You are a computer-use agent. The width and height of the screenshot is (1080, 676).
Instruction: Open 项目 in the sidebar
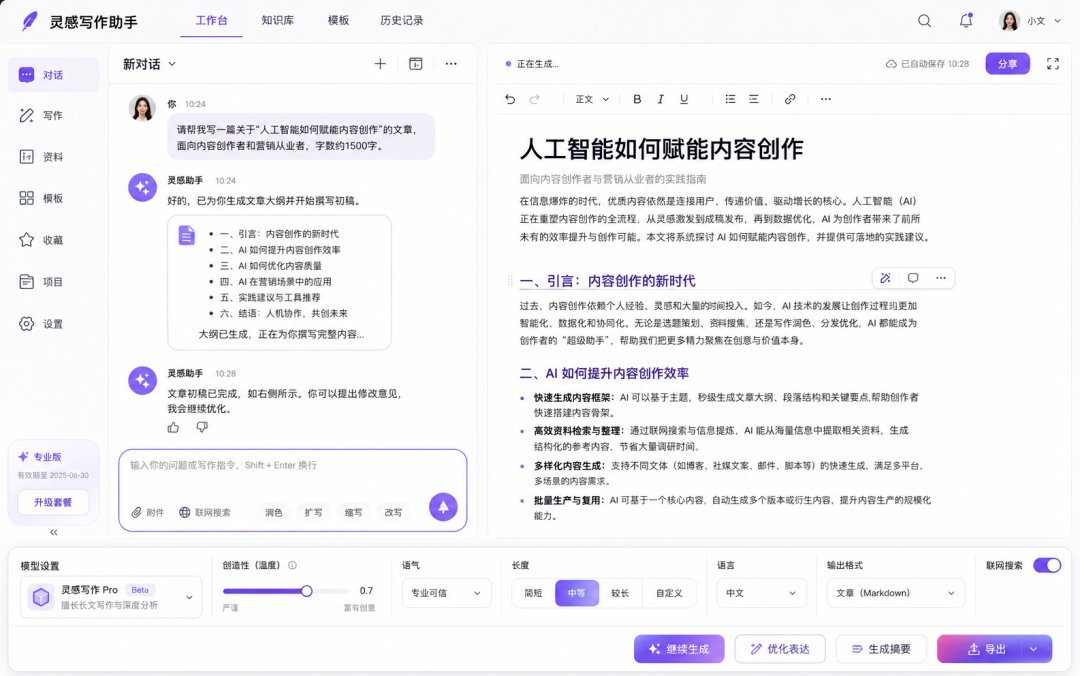coord(53,282)
